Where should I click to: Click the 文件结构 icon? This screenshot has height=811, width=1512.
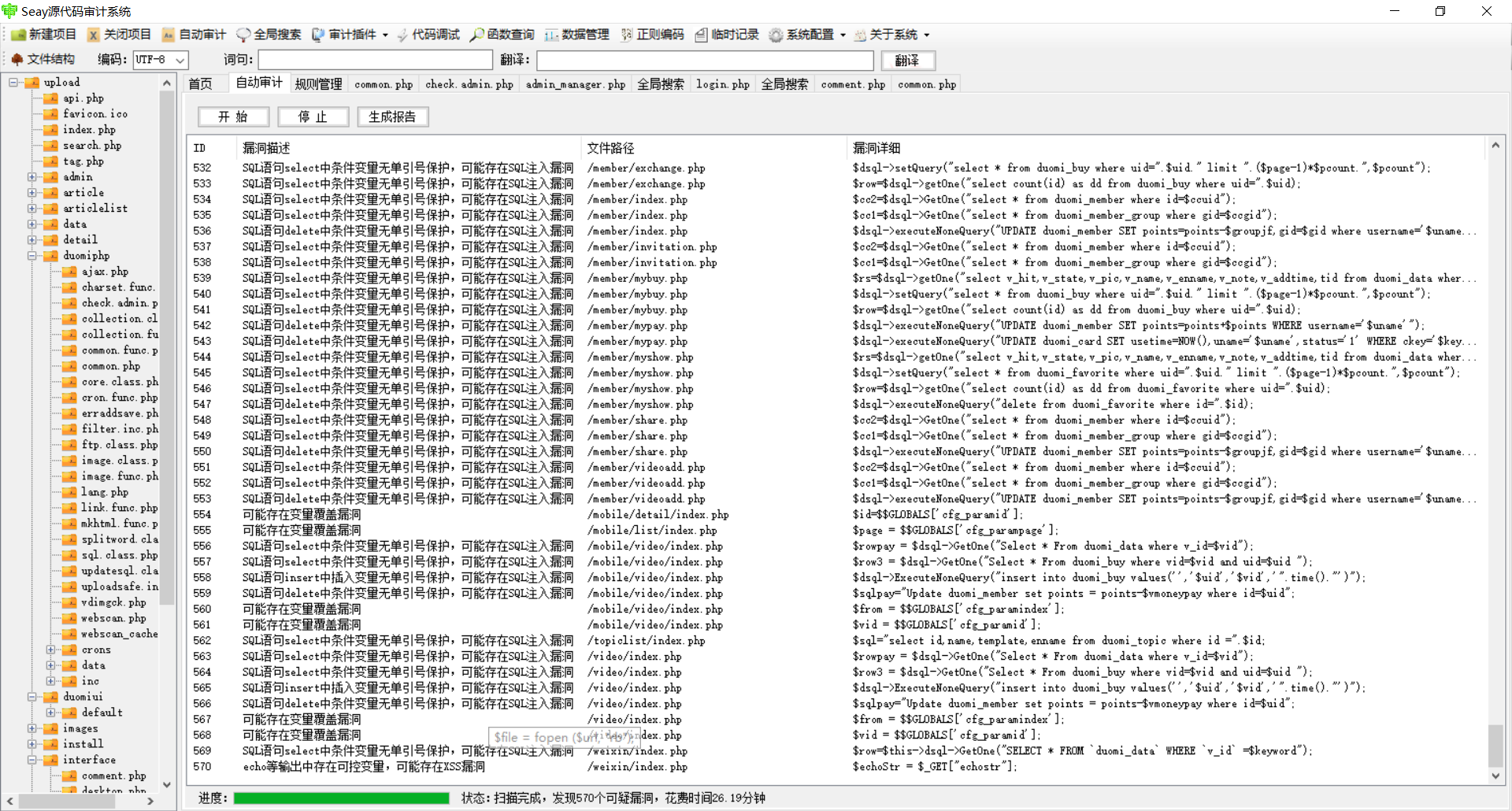[x=17, y=59]
